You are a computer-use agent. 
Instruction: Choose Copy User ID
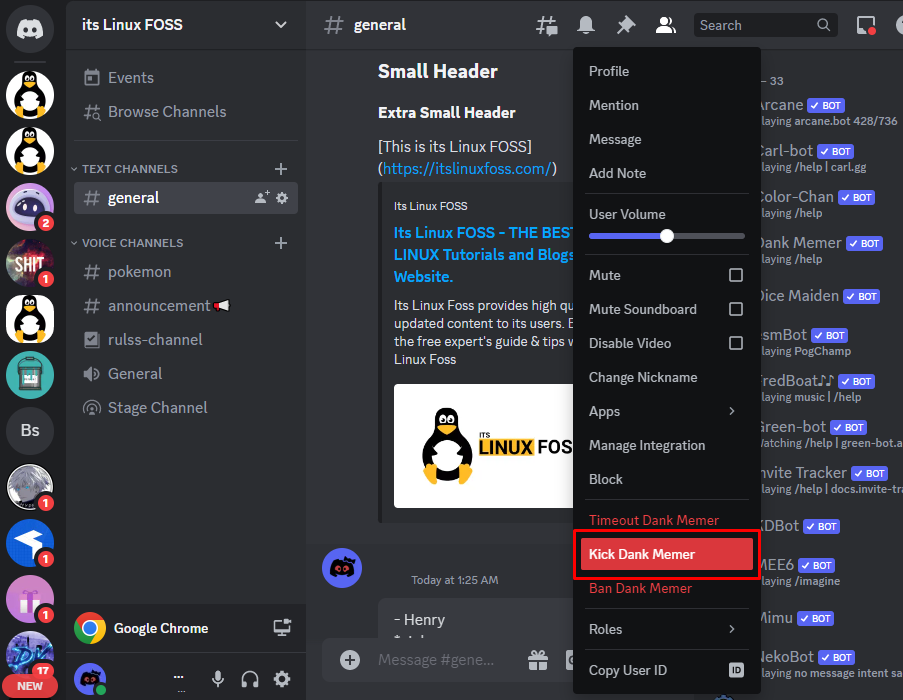click(x=666, y=670)
